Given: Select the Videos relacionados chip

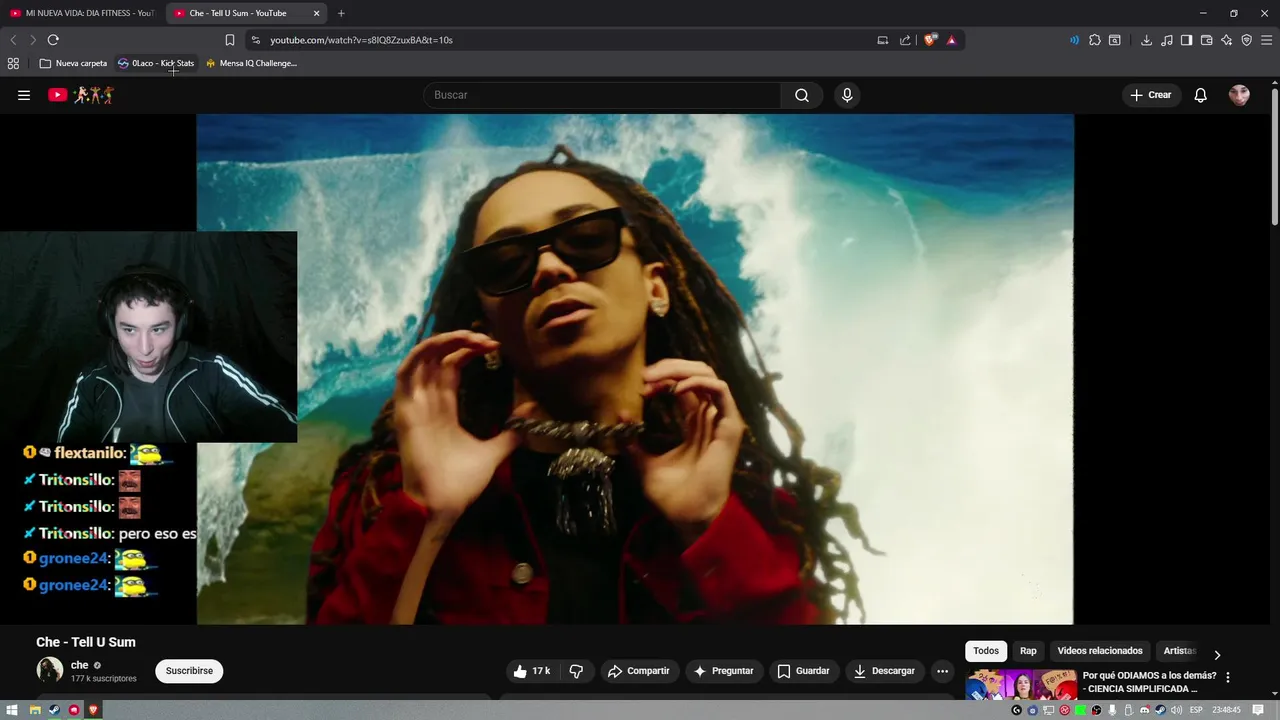Looking at the screenshot, I should pos(1100,651).
